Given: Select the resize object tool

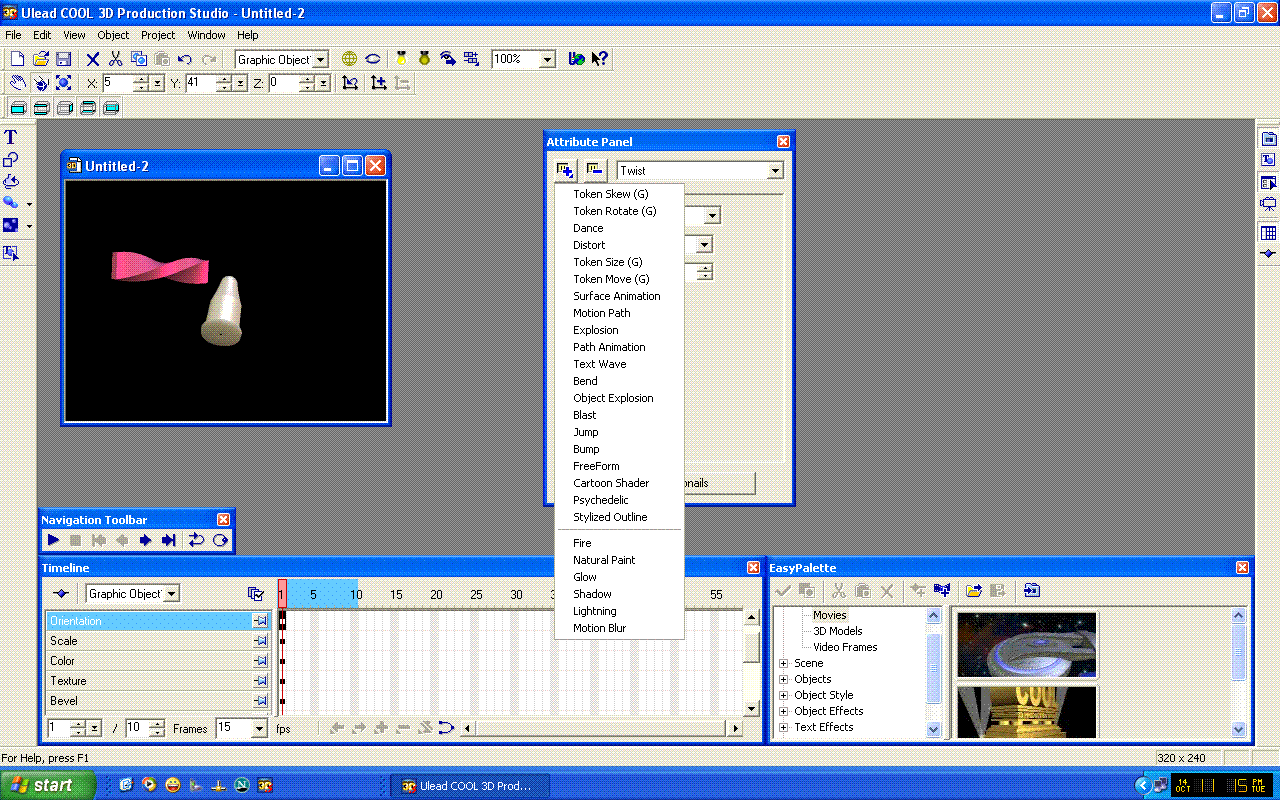Looking at the screenshot, I should [x=63, y=83].
